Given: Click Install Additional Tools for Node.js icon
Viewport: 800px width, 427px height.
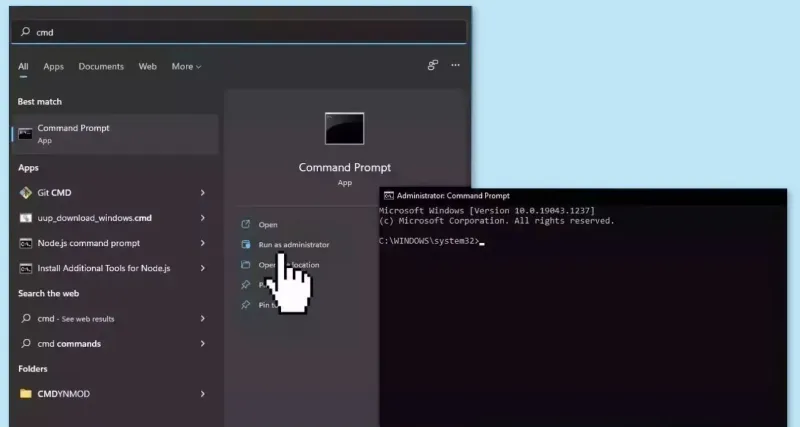Looking at the screenshot, I should pos(25,268).
